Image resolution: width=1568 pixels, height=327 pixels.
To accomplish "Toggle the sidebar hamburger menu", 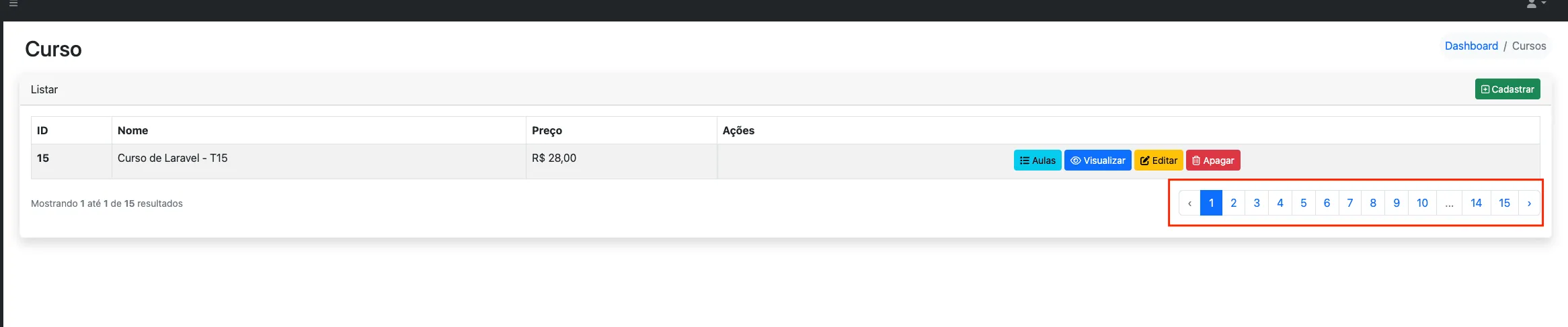I will [x=13, y=4].
